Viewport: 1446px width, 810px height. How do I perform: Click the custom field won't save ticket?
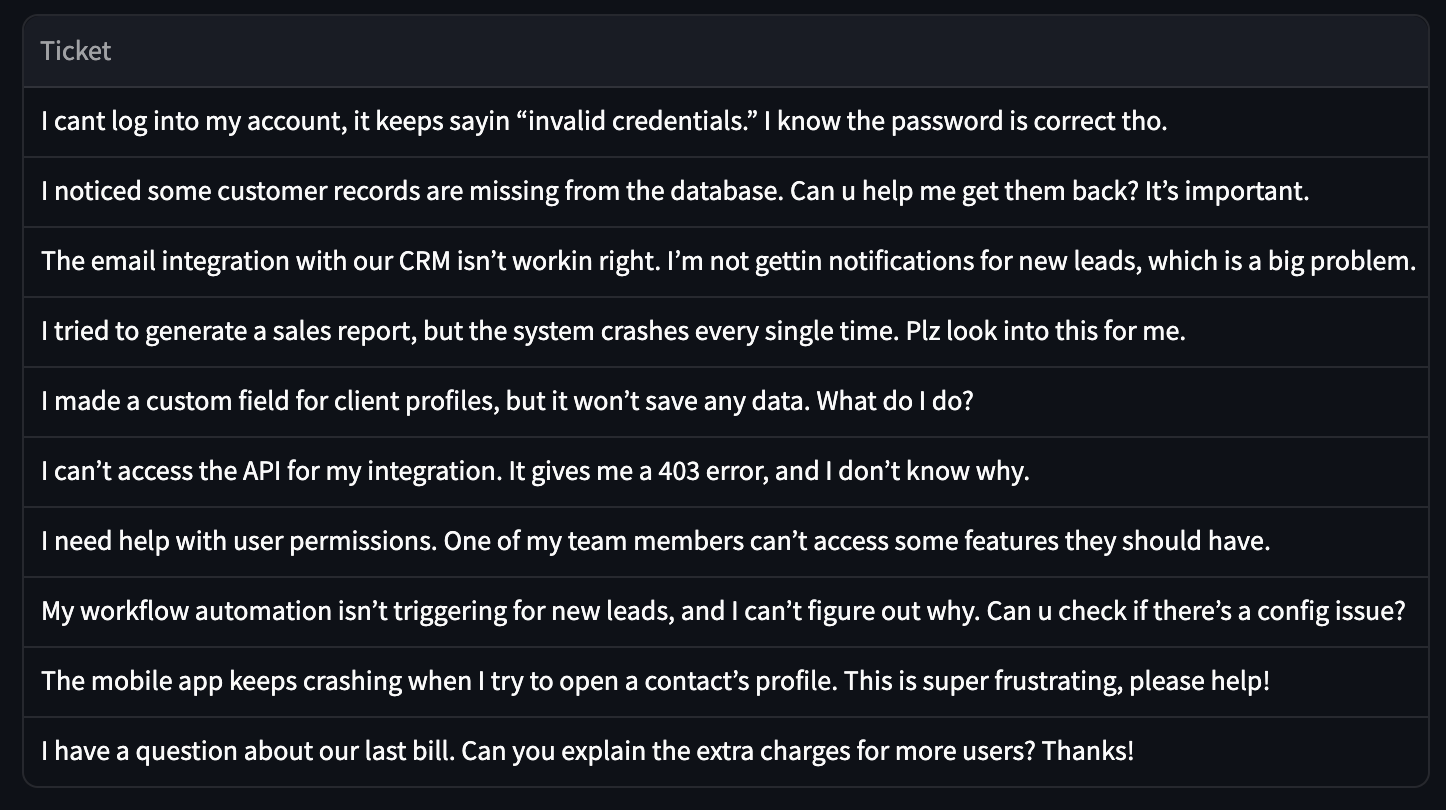pos(726,402)
